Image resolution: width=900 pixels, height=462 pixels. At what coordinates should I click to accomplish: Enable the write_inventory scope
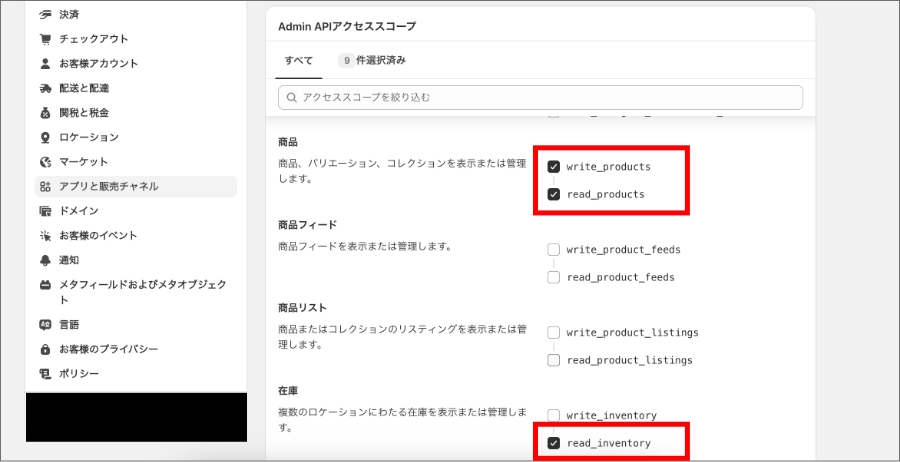point(553,416)
